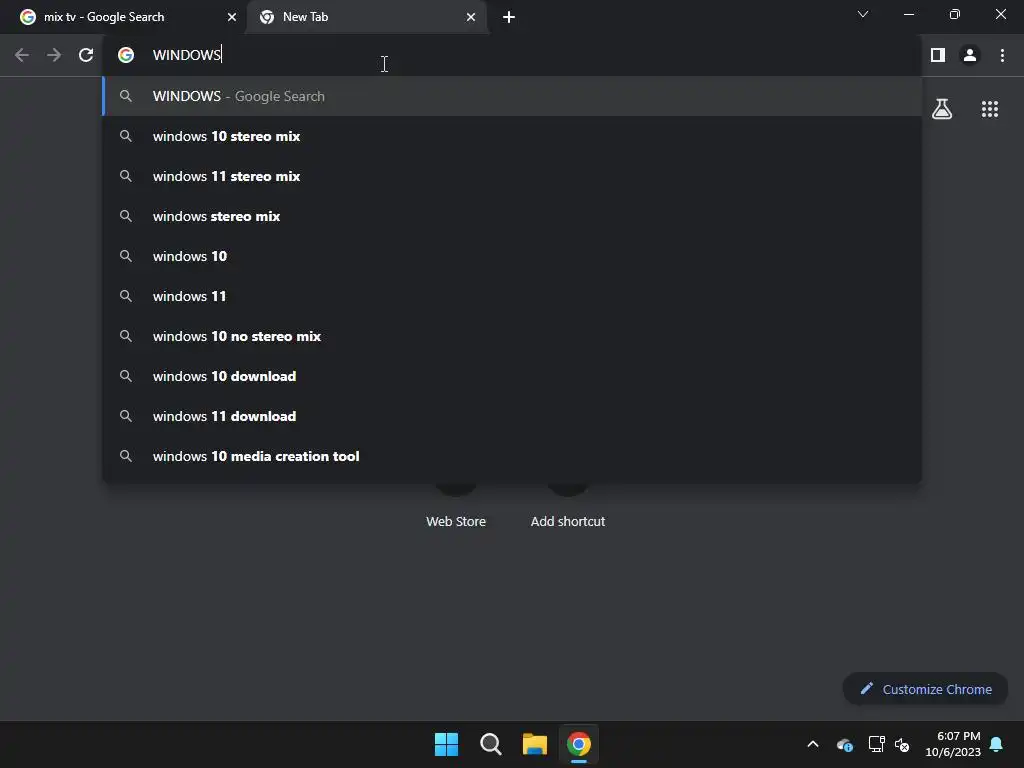Show hidden system tray icons chevron
The height and width of the screenshot is (768, 1024).
tap(813, 744)
